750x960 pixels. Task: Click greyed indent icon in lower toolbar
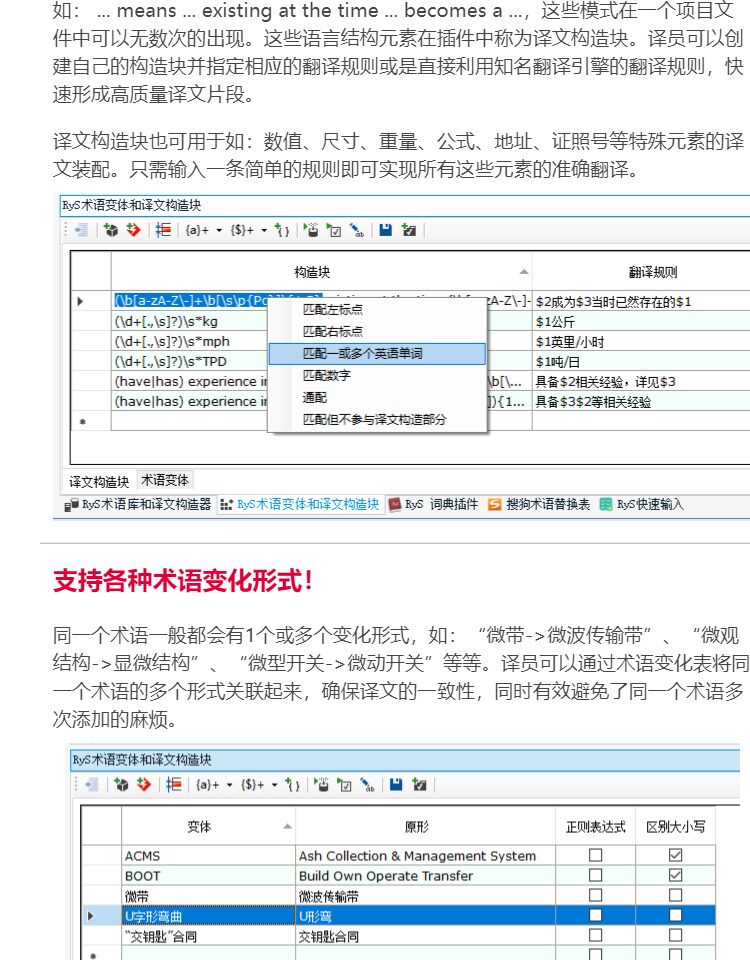92,785
